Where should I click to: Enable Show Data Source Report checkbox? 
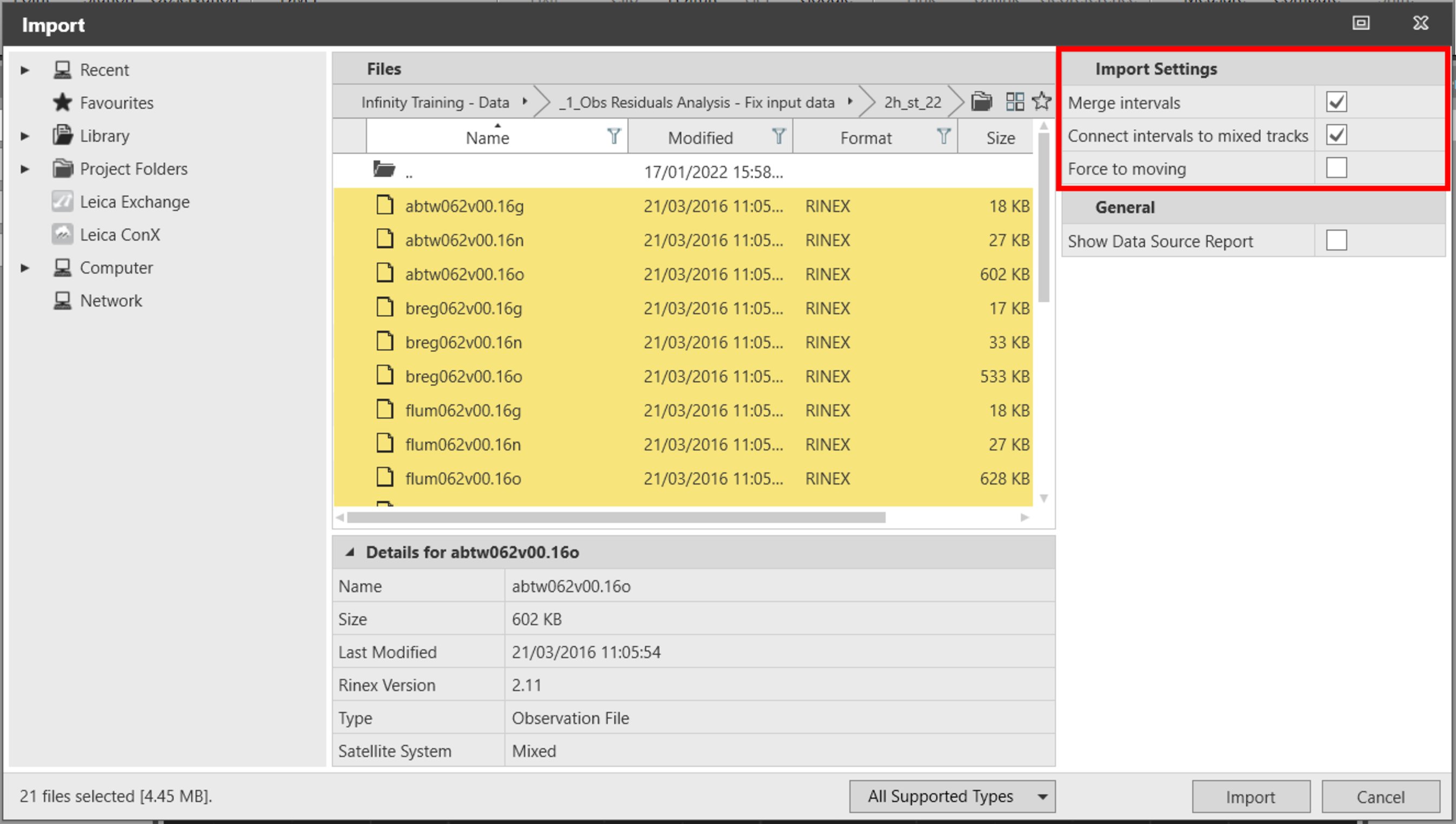click(x=1336, y=240)
